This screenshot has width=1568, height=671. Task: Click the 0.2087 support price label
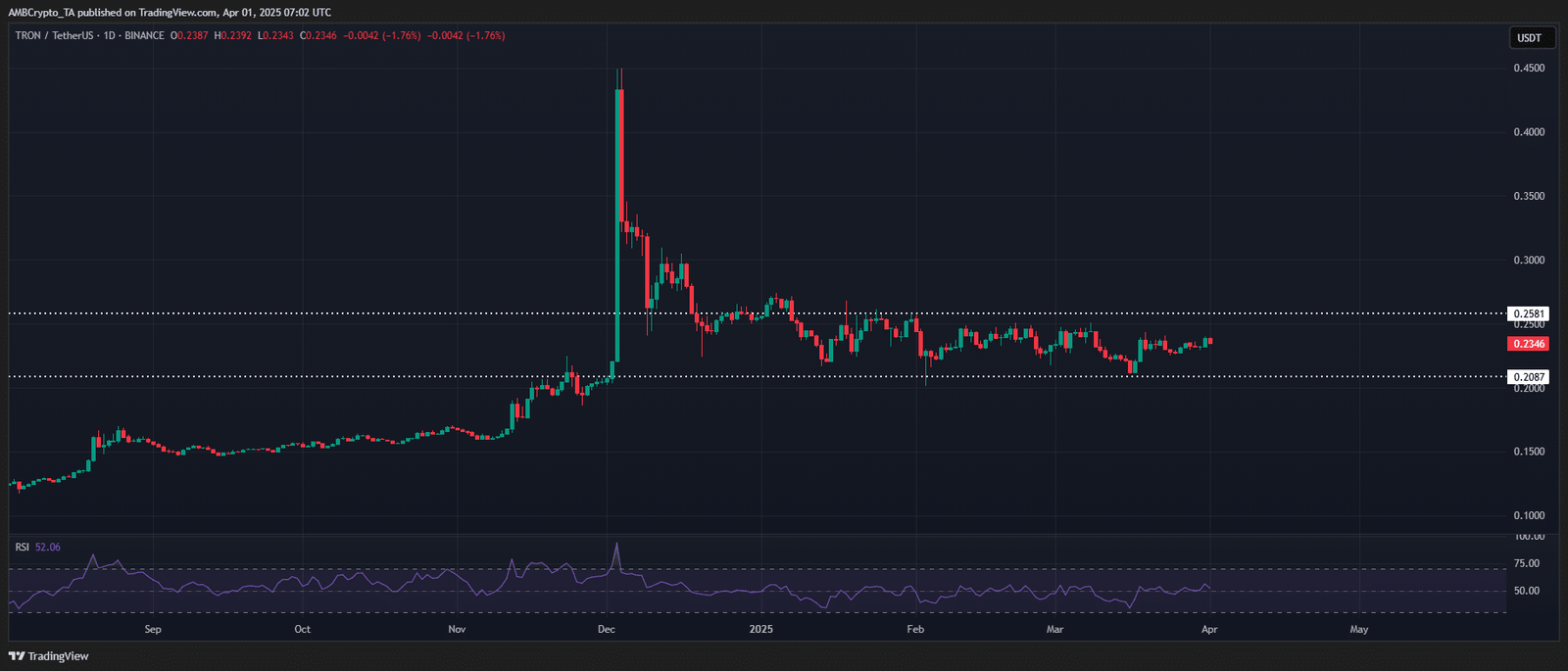click(x=1529, y=377)
